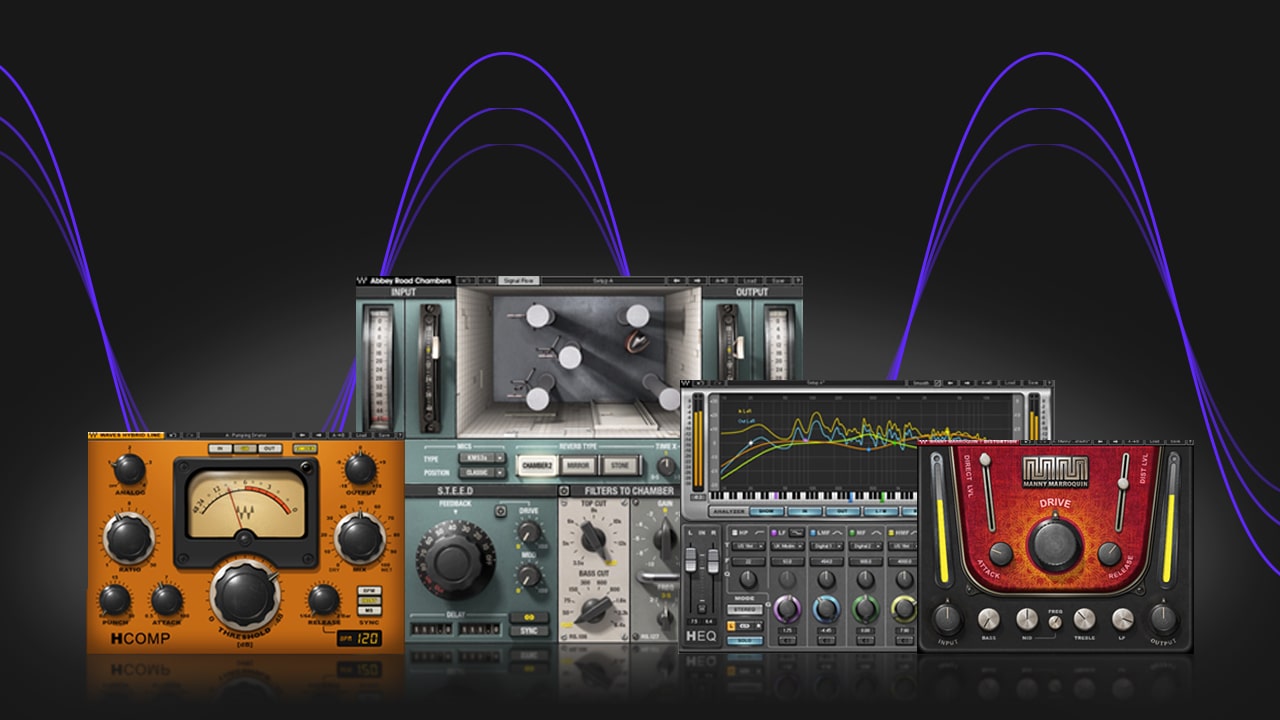Click the Attack knob in H-Comp
1280x720 pixels.
pos(167,600)
